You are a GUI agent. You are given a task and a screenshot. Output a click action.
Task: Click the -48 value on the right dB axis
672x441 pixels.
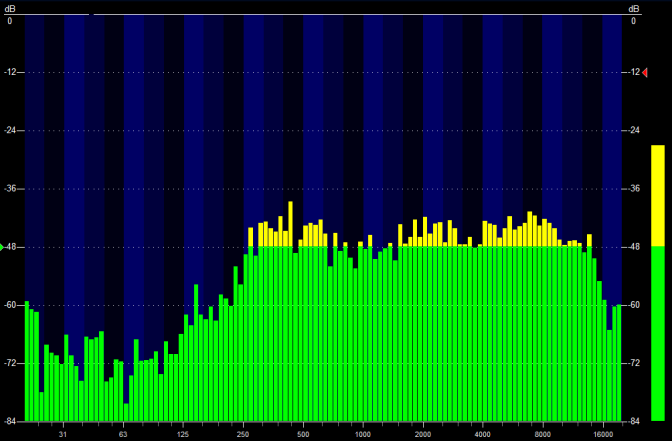634,247
